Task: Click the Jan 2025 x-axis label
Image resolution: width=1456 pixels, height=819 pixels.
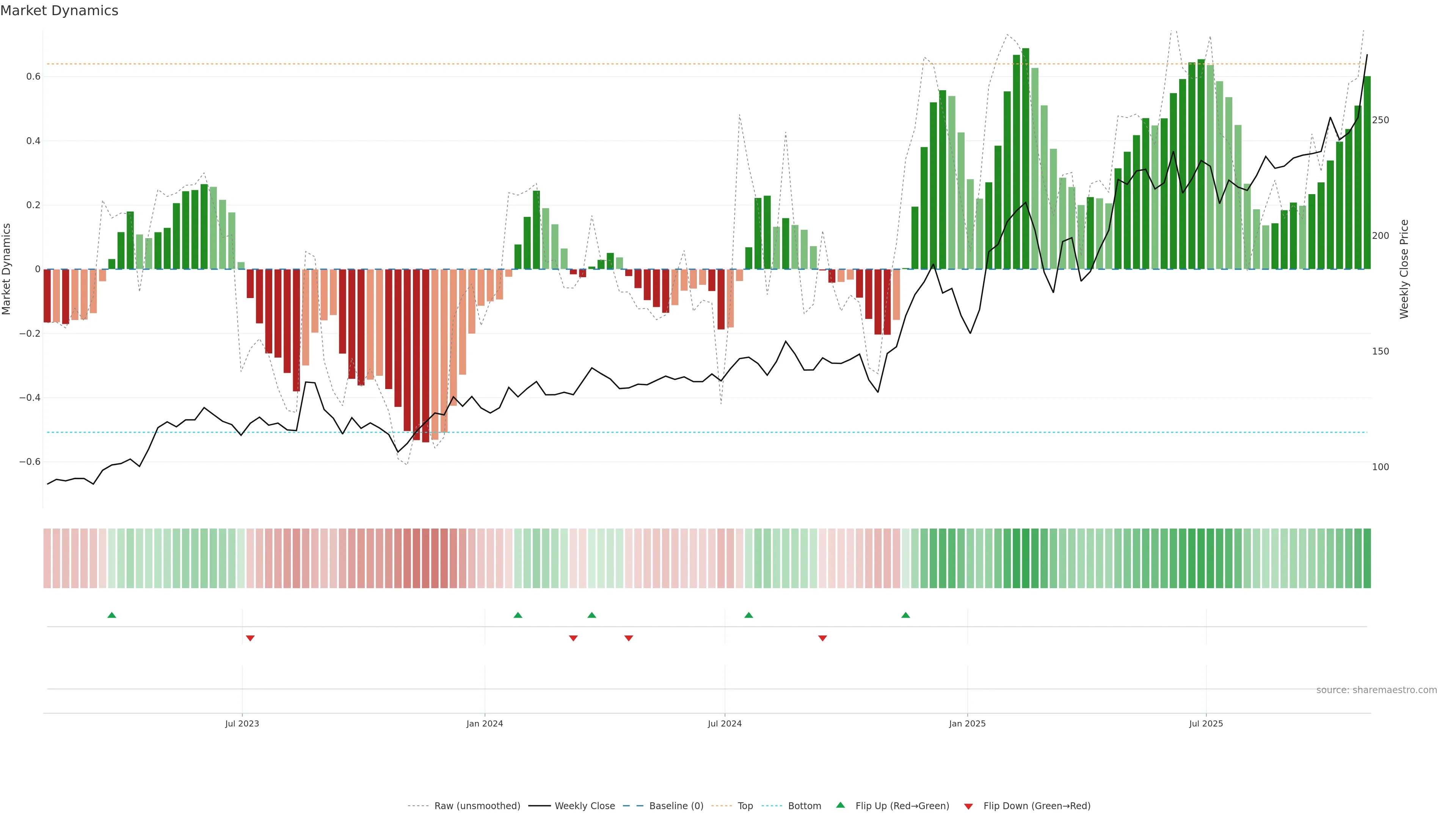Action: (967, 723)
